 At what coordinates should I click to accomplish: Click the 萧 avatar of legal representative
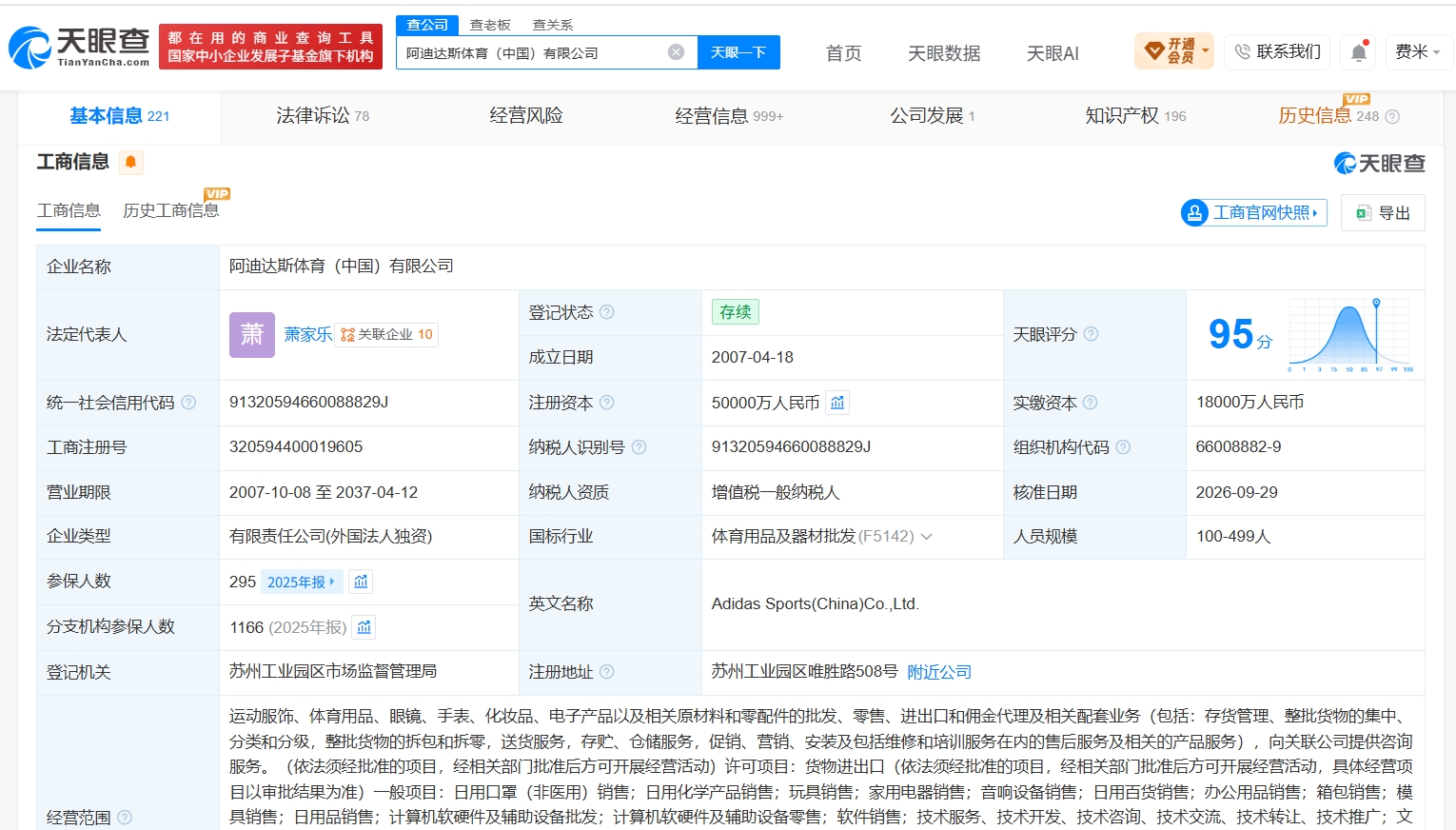pos(252,335)
